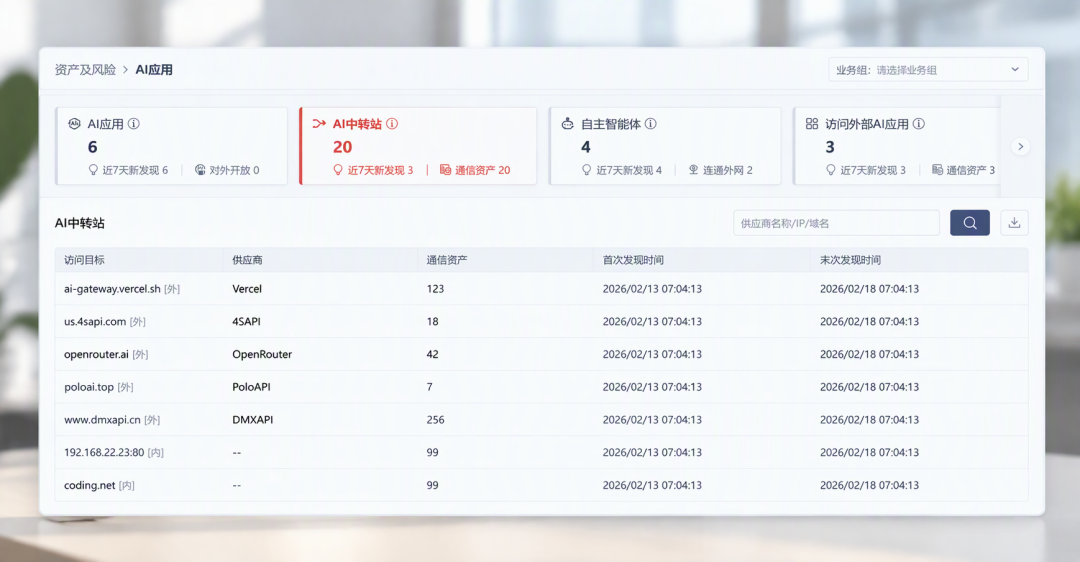The image size is (1080, 562).
Task: Click Vercel supplier cell
Action: pyautogui.click(x=247, y=289)
